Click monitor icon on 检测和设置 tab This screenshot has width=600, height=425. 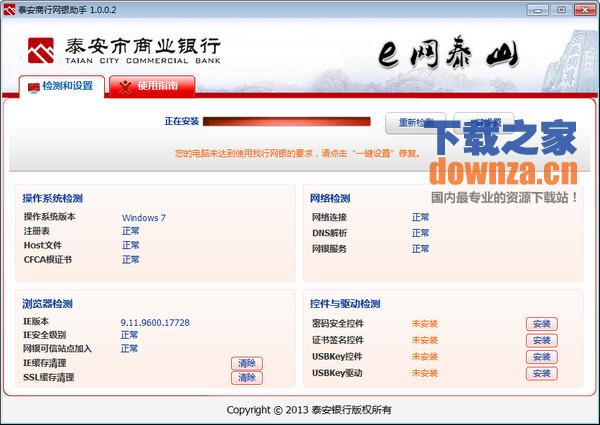34,88
